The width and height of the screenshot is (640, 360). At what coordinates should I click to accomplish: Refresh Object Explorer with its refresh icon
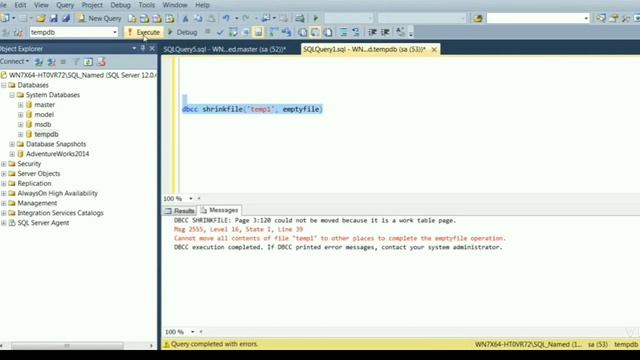click(x=88, y=62)
